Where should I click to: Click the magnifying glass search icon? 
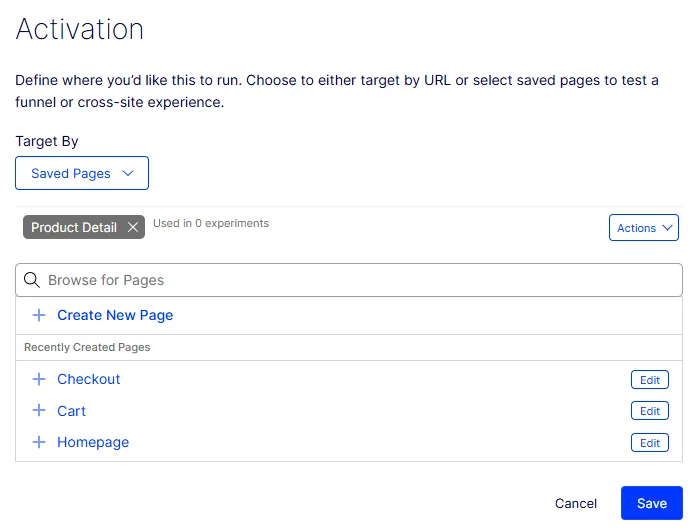32,280
